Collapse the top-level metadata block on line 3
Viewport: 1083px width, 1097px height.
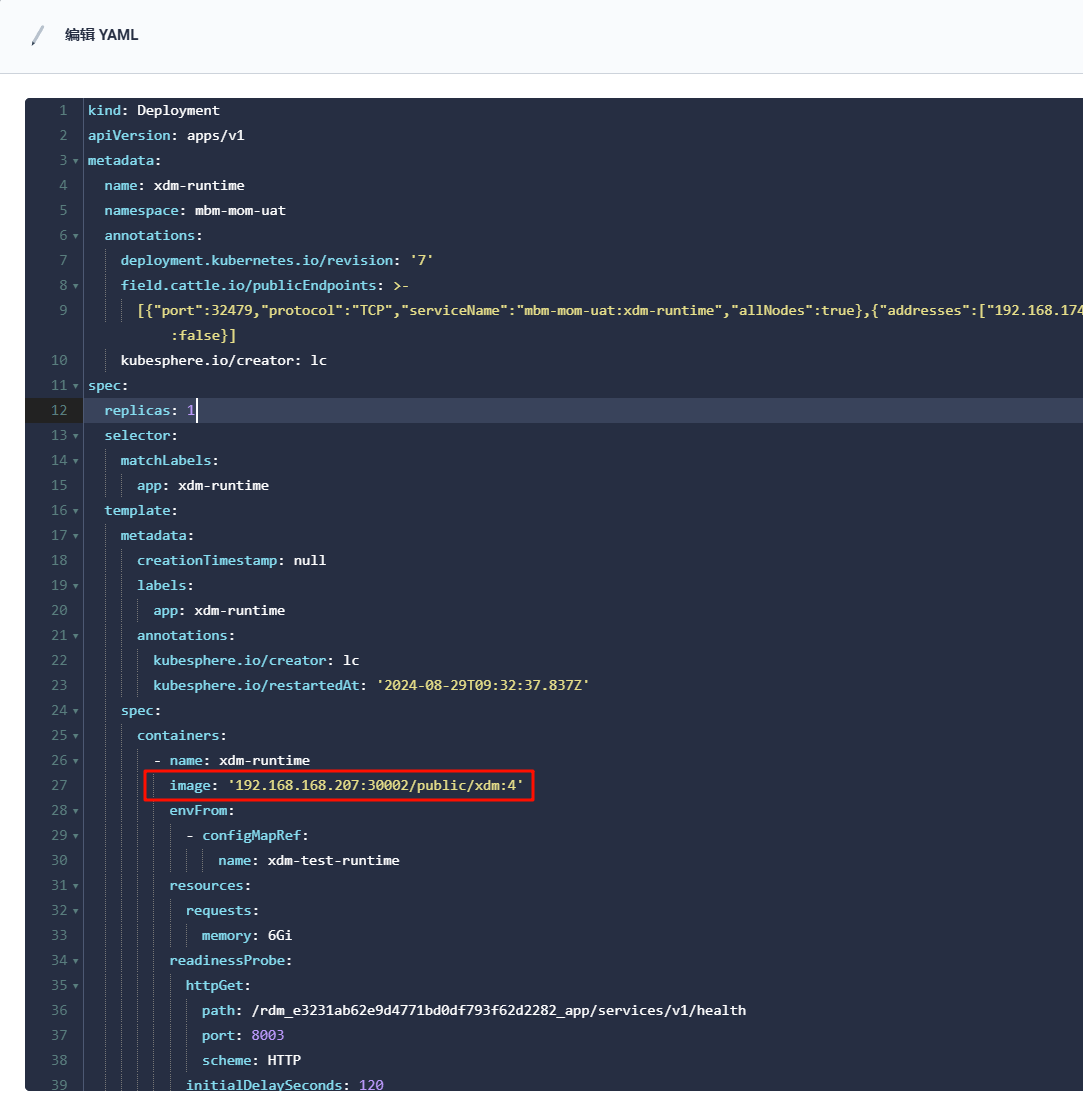76,160
